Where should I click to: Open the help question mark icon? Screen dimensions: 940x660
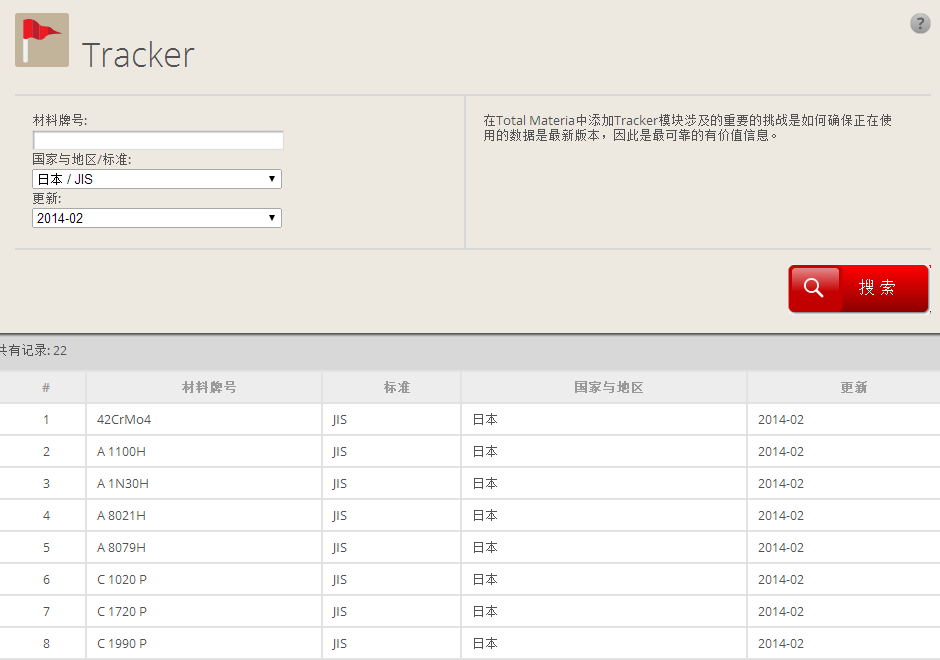[x=920, y=24]
